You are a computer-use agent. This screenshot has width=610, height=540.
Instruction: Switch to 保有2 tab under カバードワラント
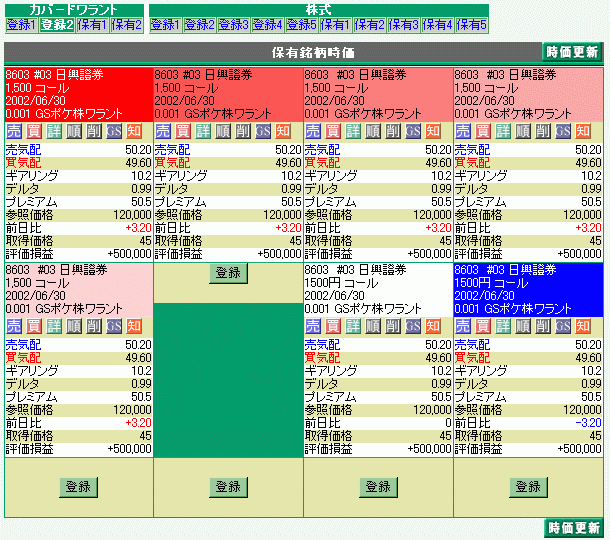pos(126,24)
